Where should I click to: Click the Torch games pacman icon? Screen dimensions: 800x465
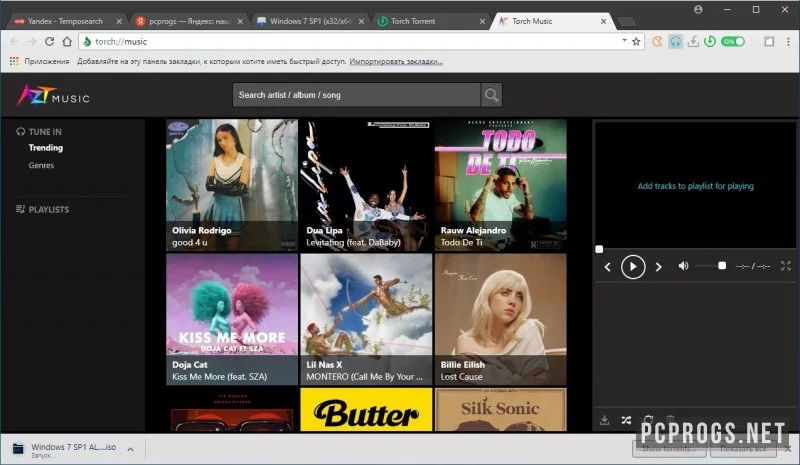(657, 42)
